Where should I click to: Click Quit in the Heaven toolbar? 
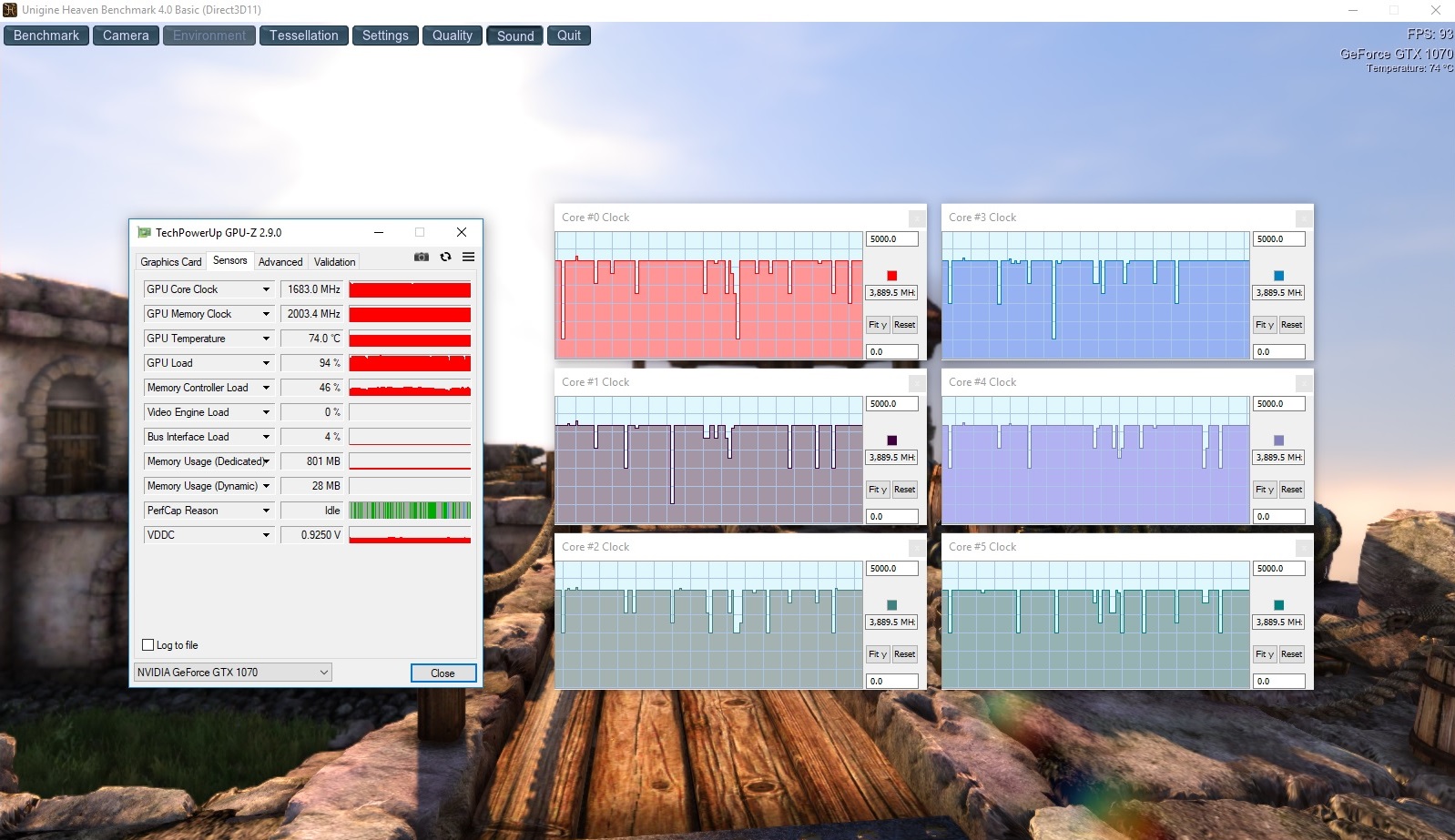click(x=569, y=35)
